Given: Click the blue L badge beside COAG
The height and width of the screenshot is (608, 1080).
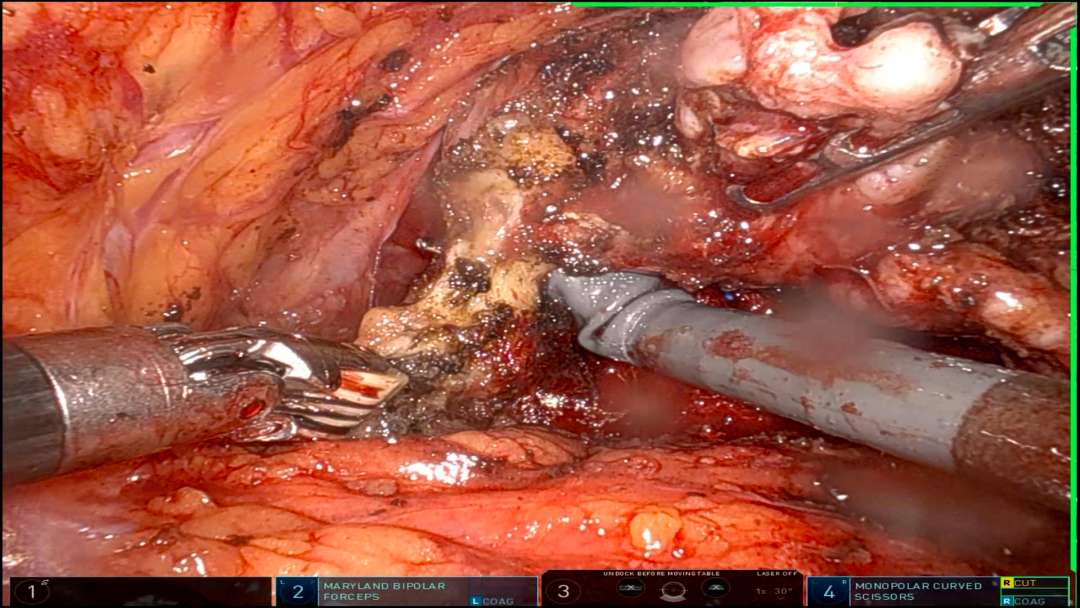Looking at the screenshot, I should point(475,601).
